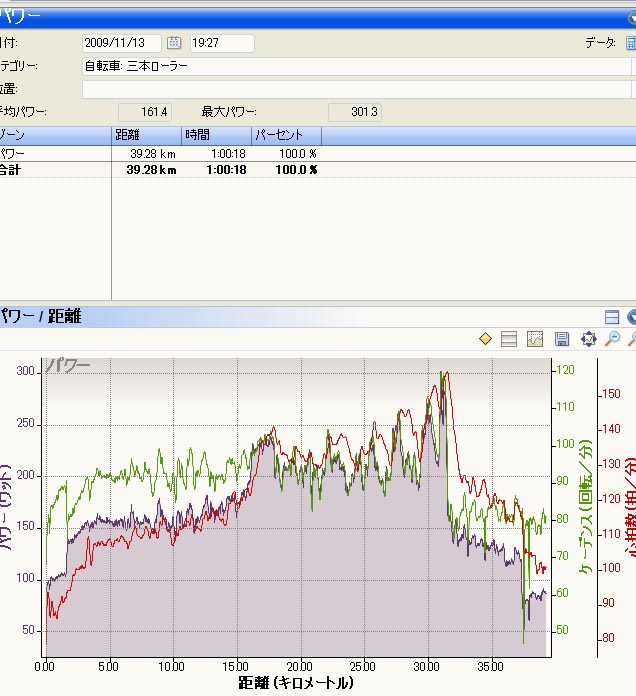This screenshot has height=696, width=636.
Task: Save the chart with the floppy disk icon
Action: click(x=562, y=339)
